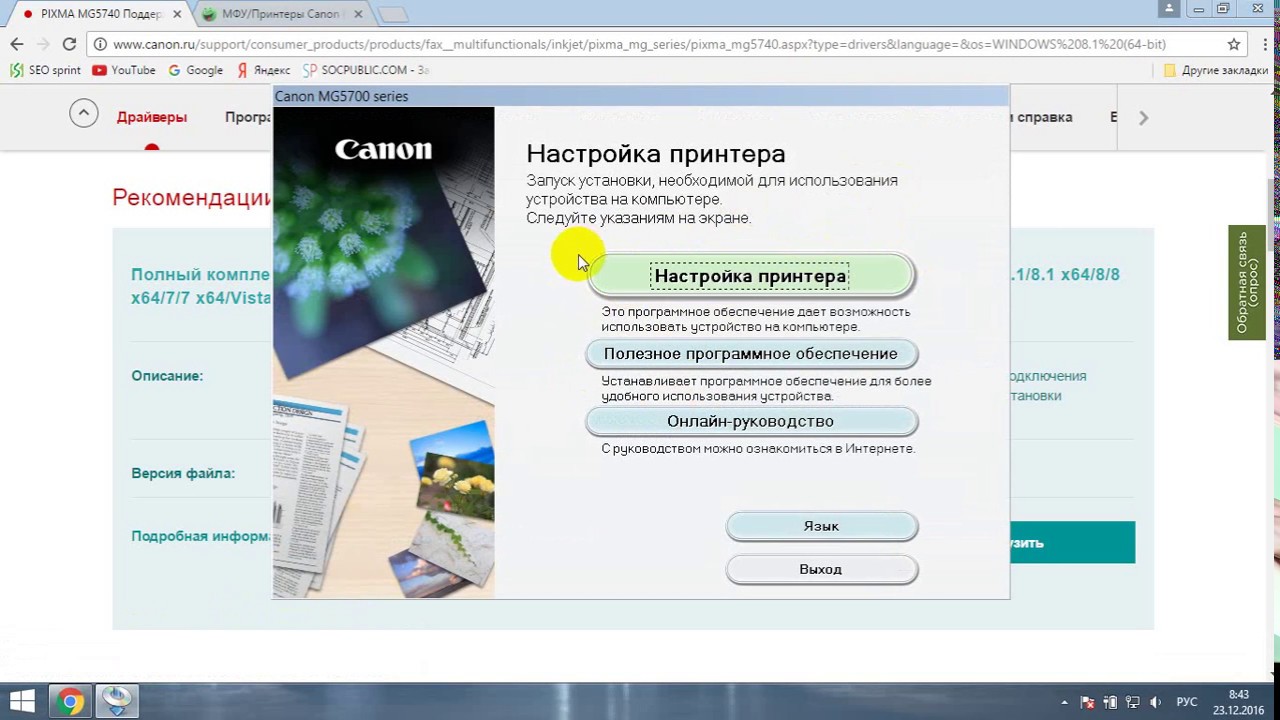Open the Action Center flag icon
This screenshot has width=1280, height=720.
(x=1088, y=702)
